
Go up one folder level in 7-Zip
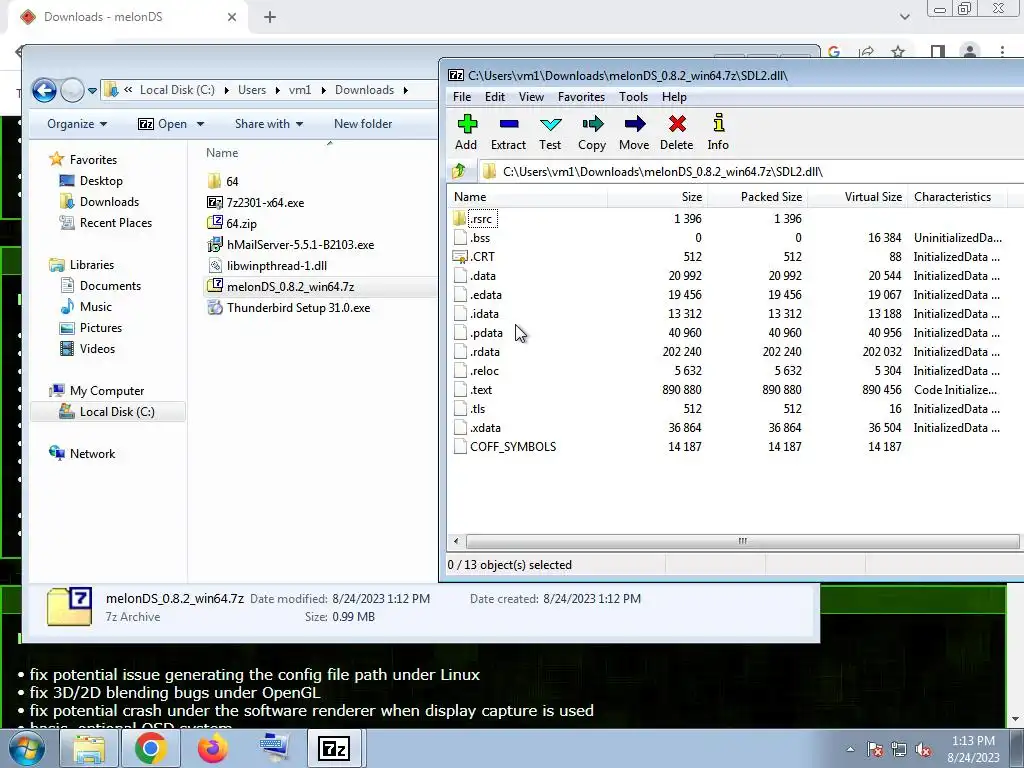(458, 171)
